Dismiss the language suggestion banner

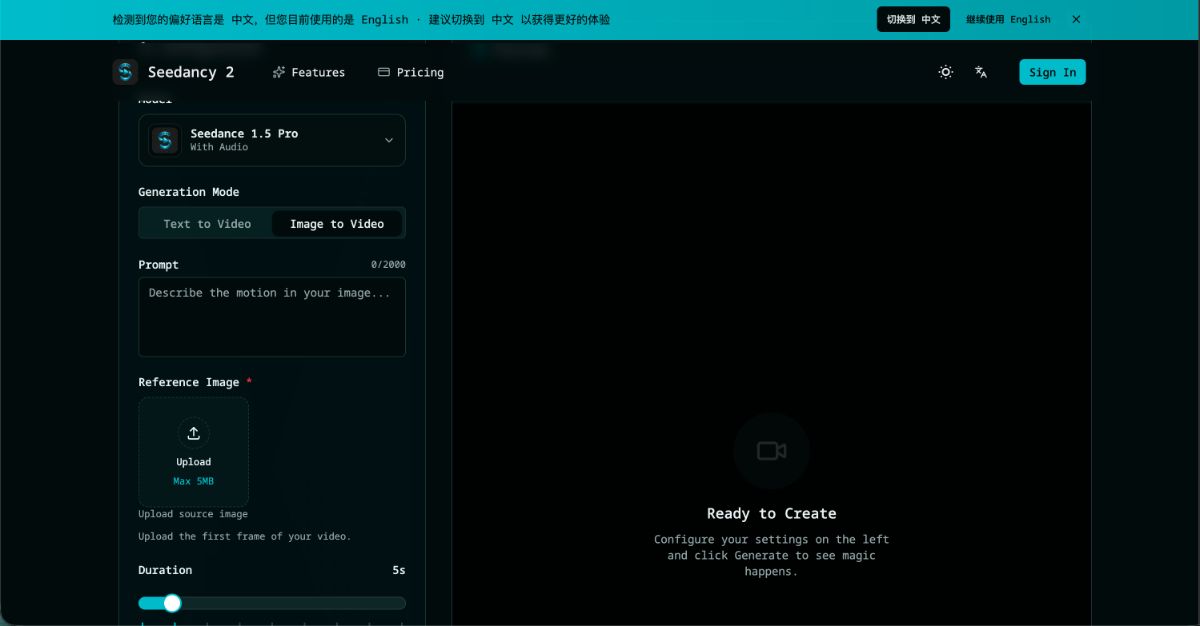point(1076,19)
